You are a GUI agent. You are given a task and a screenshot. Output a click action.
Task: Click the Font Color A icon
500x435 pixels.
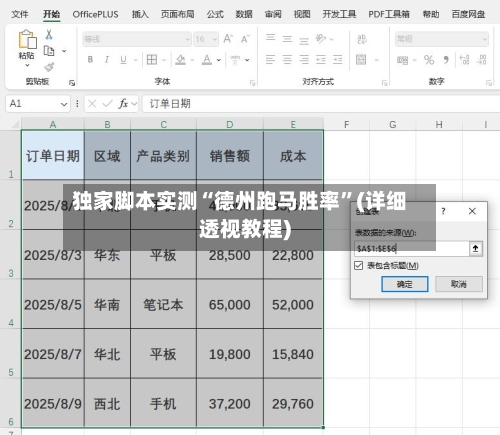(207, 60)
